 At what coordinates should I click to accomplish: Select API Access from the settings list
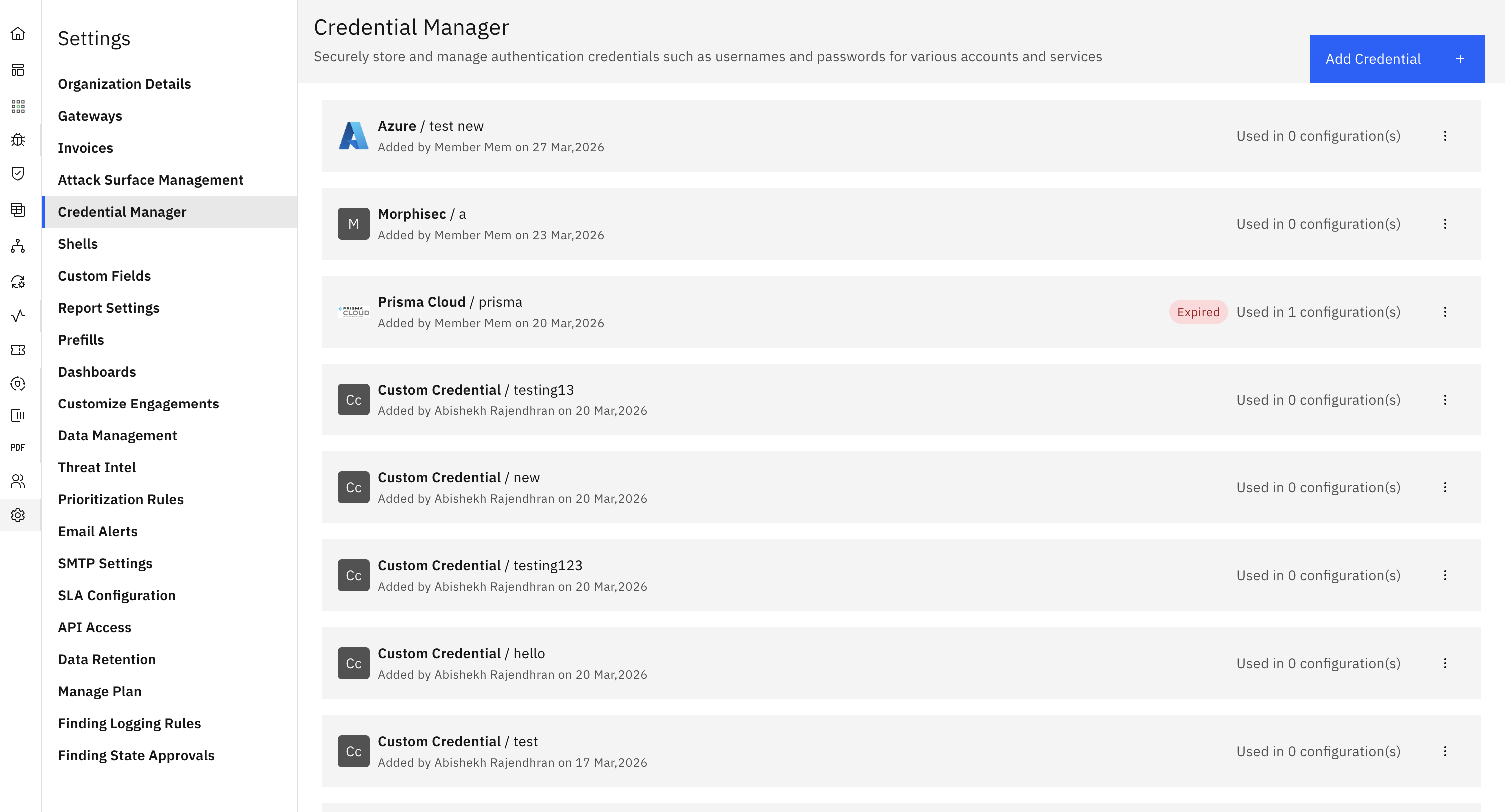pyautogui.click(x=94, y=628)
